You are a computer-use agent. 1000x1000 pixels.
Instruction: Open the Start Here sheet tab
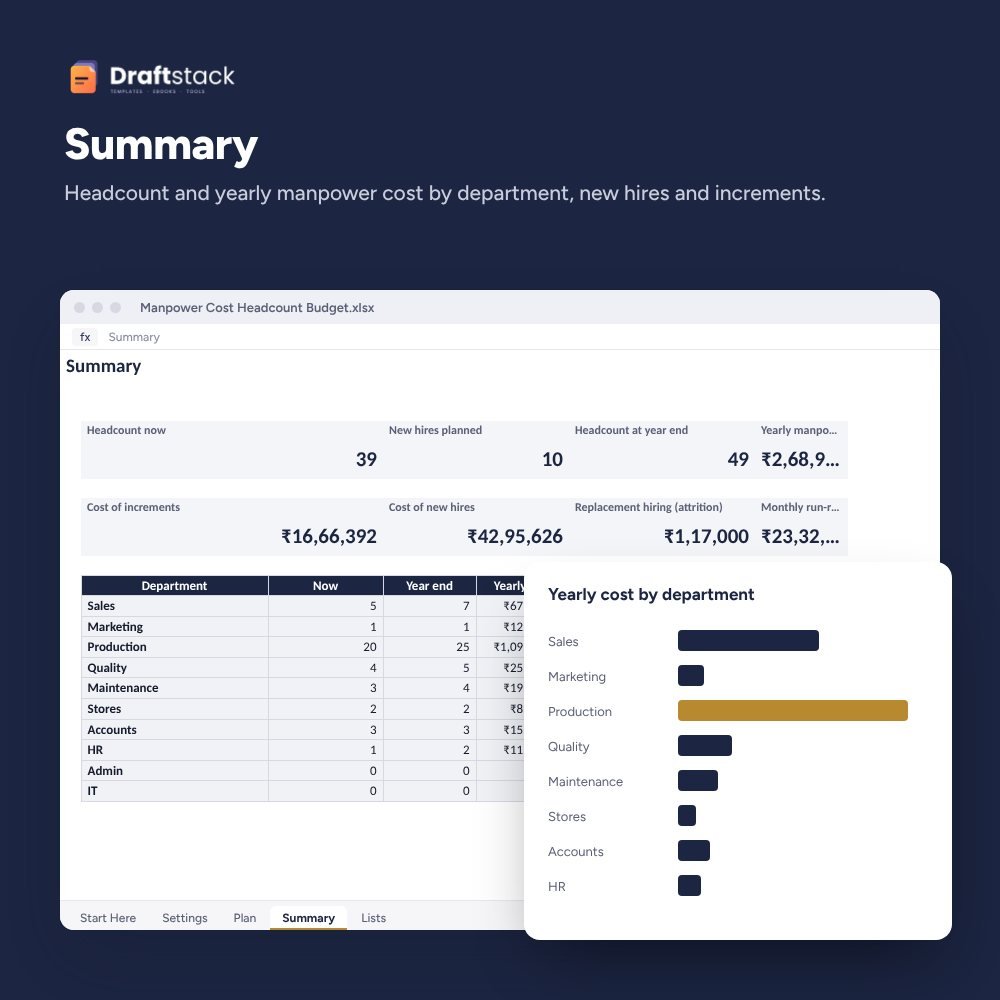pos(108,918)
